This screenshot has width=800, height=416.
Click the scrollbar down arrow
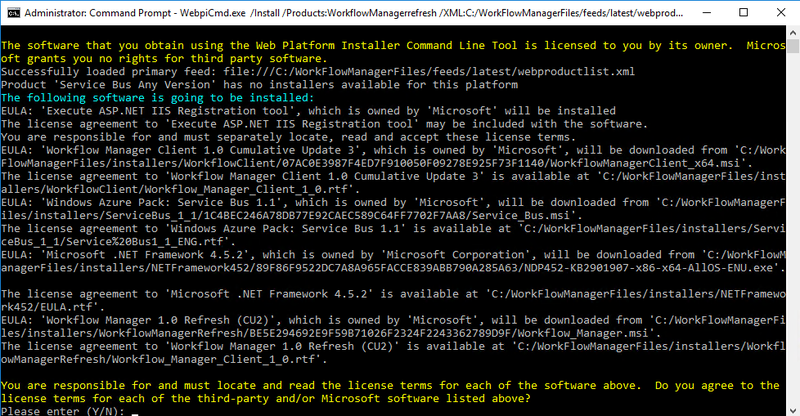coord(793,410)
